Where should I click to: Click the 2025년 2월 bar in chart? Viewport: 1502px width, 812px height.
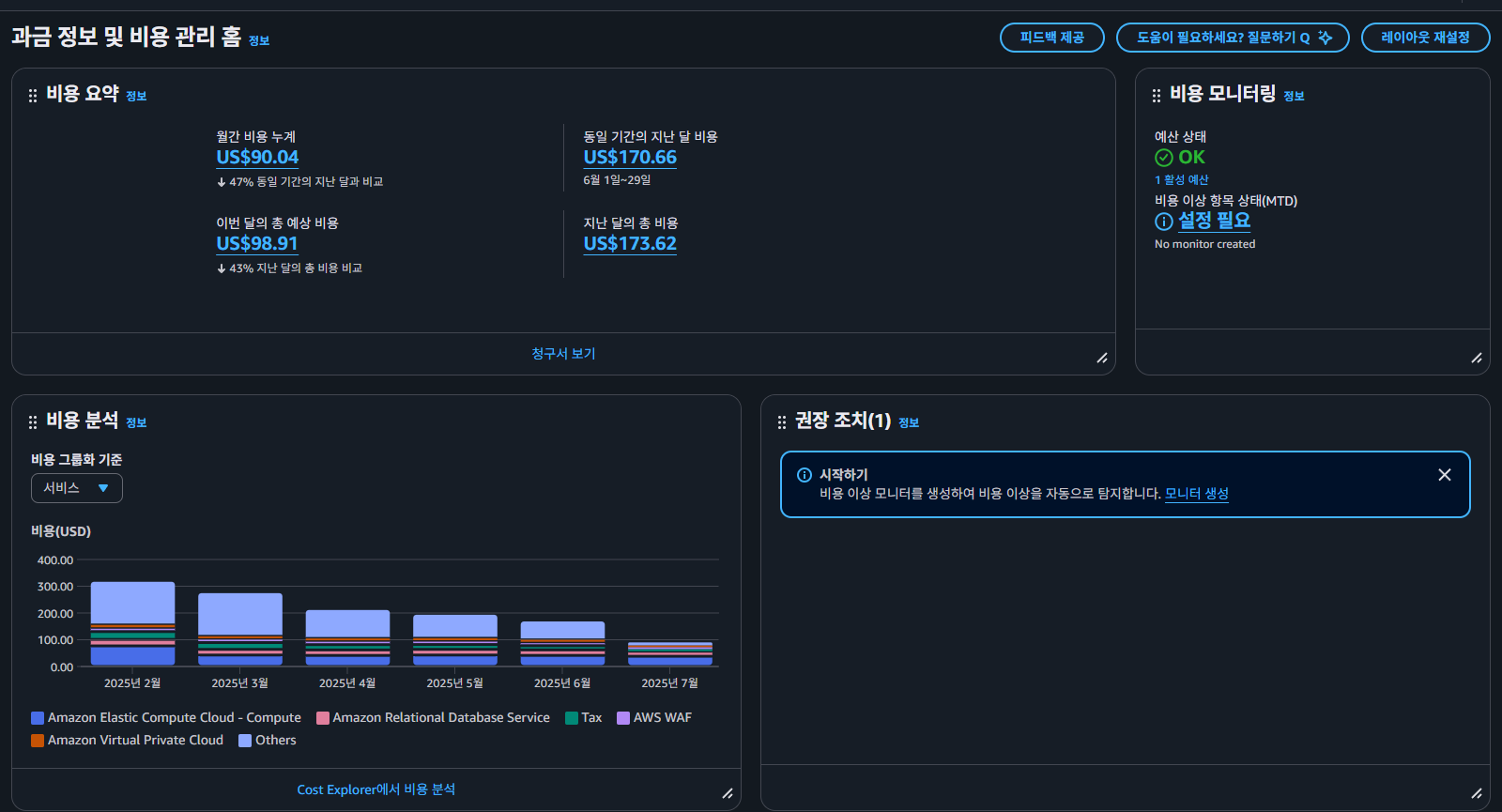132,623
